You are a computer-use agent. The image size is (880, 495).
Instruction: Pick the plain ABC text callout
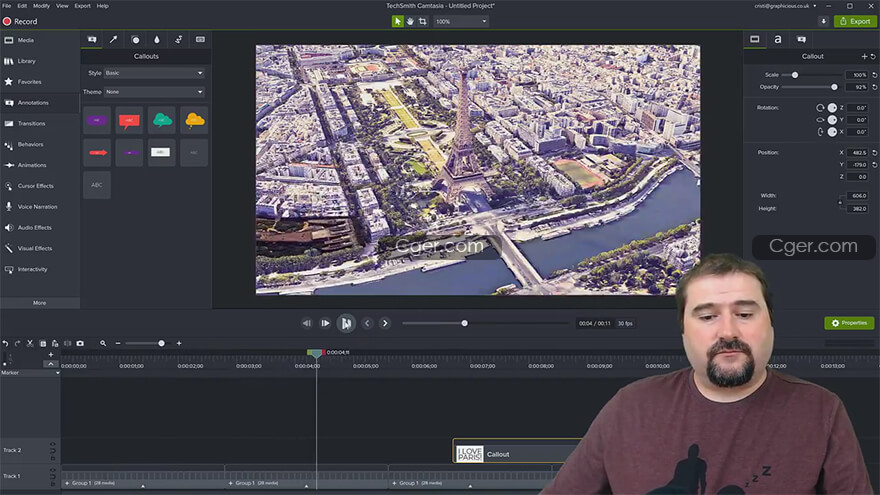pyautogui.click(x=97, y=185)
